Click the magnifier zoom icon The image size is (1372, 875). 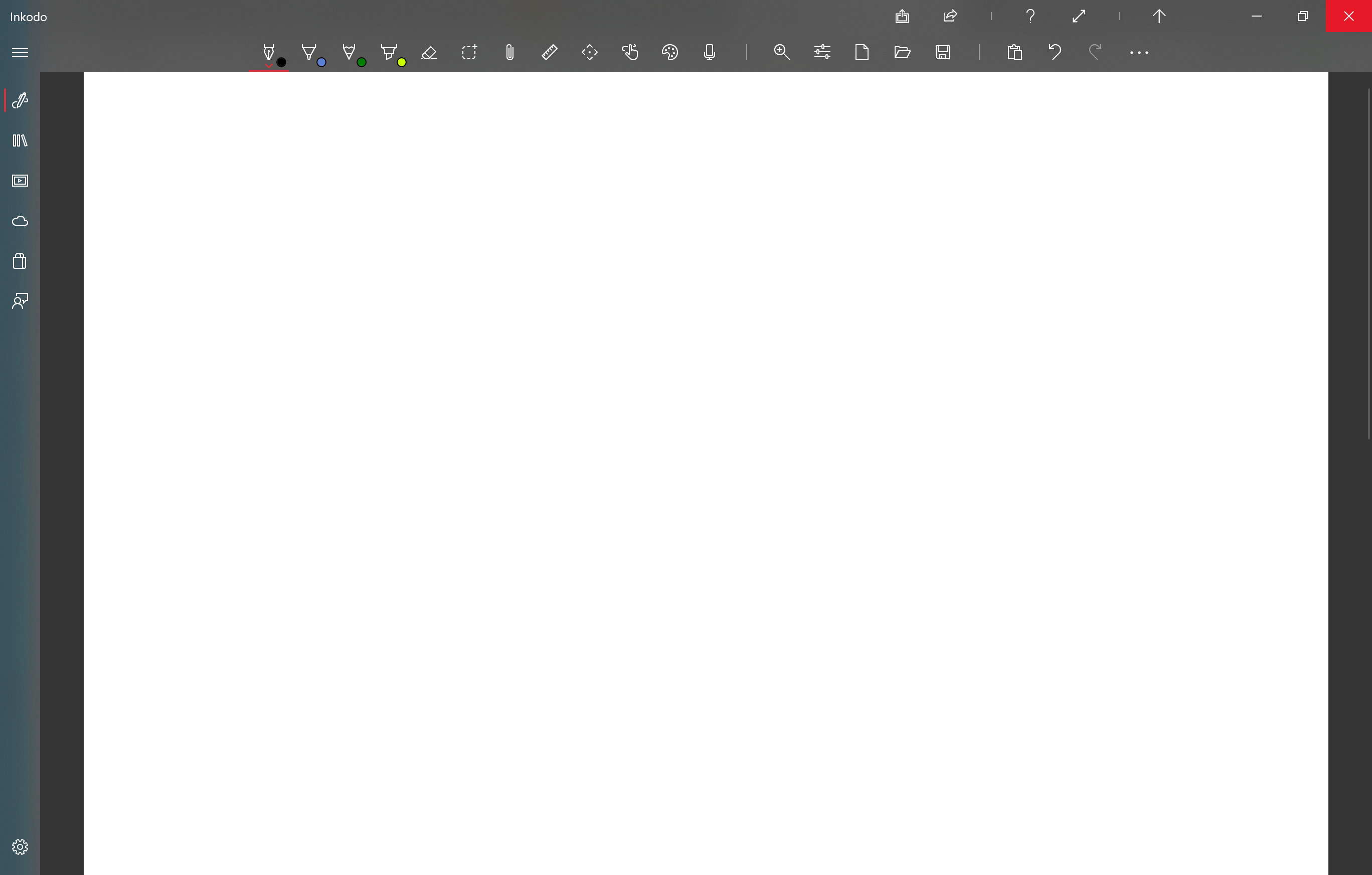782,53
